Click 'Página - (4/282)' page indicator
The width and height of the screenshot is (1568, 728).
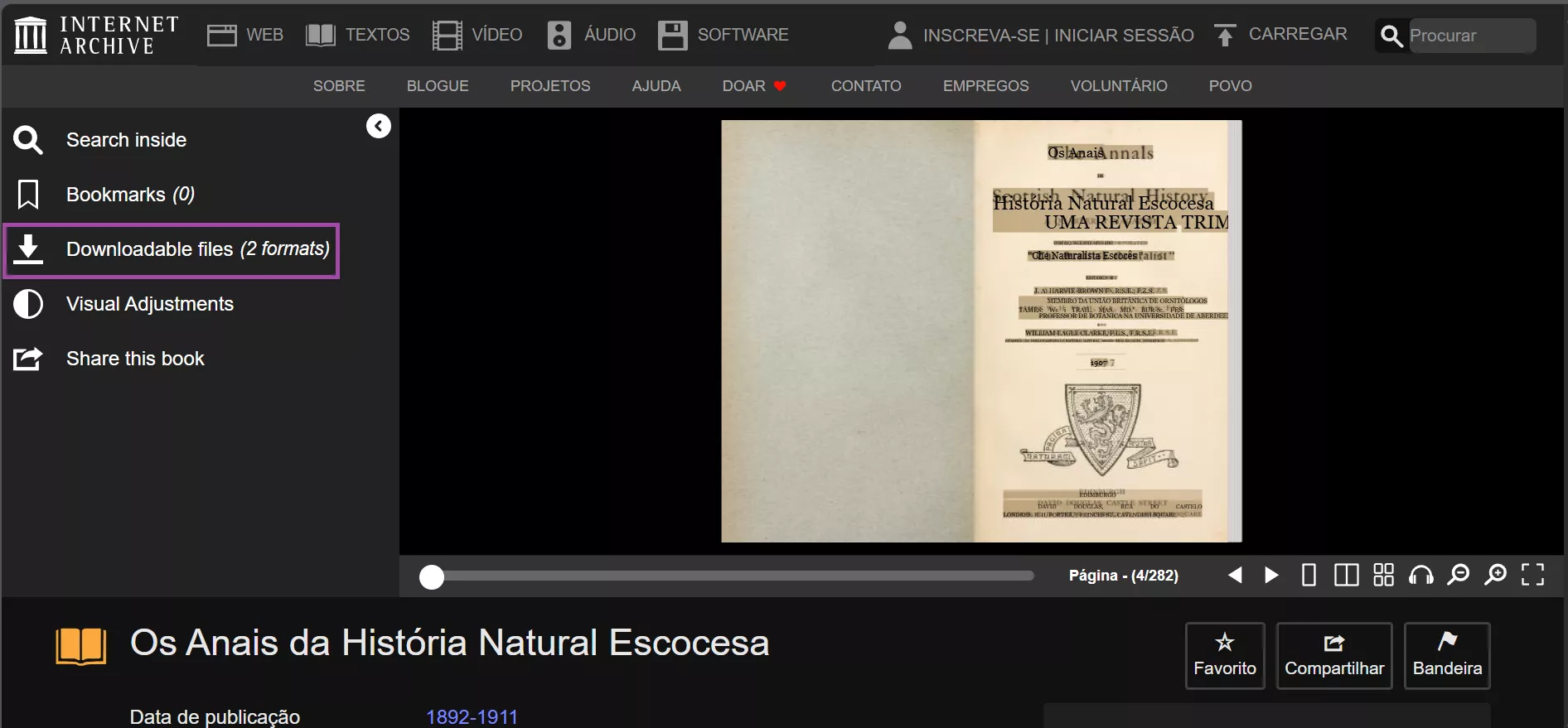1123,575
